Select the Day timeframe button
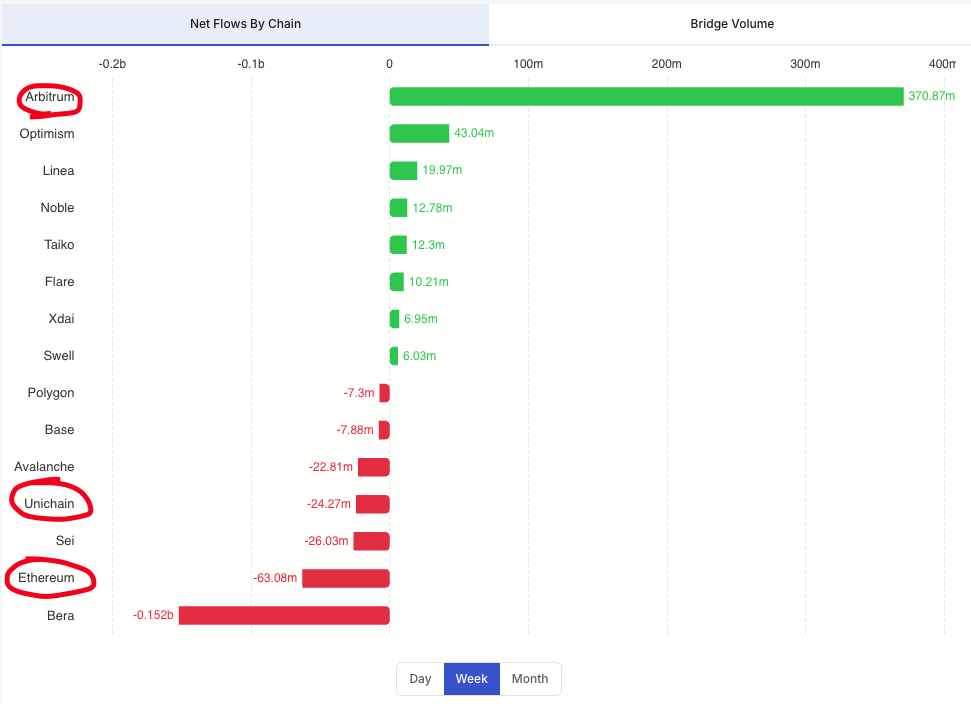 [x=420, y=679]
